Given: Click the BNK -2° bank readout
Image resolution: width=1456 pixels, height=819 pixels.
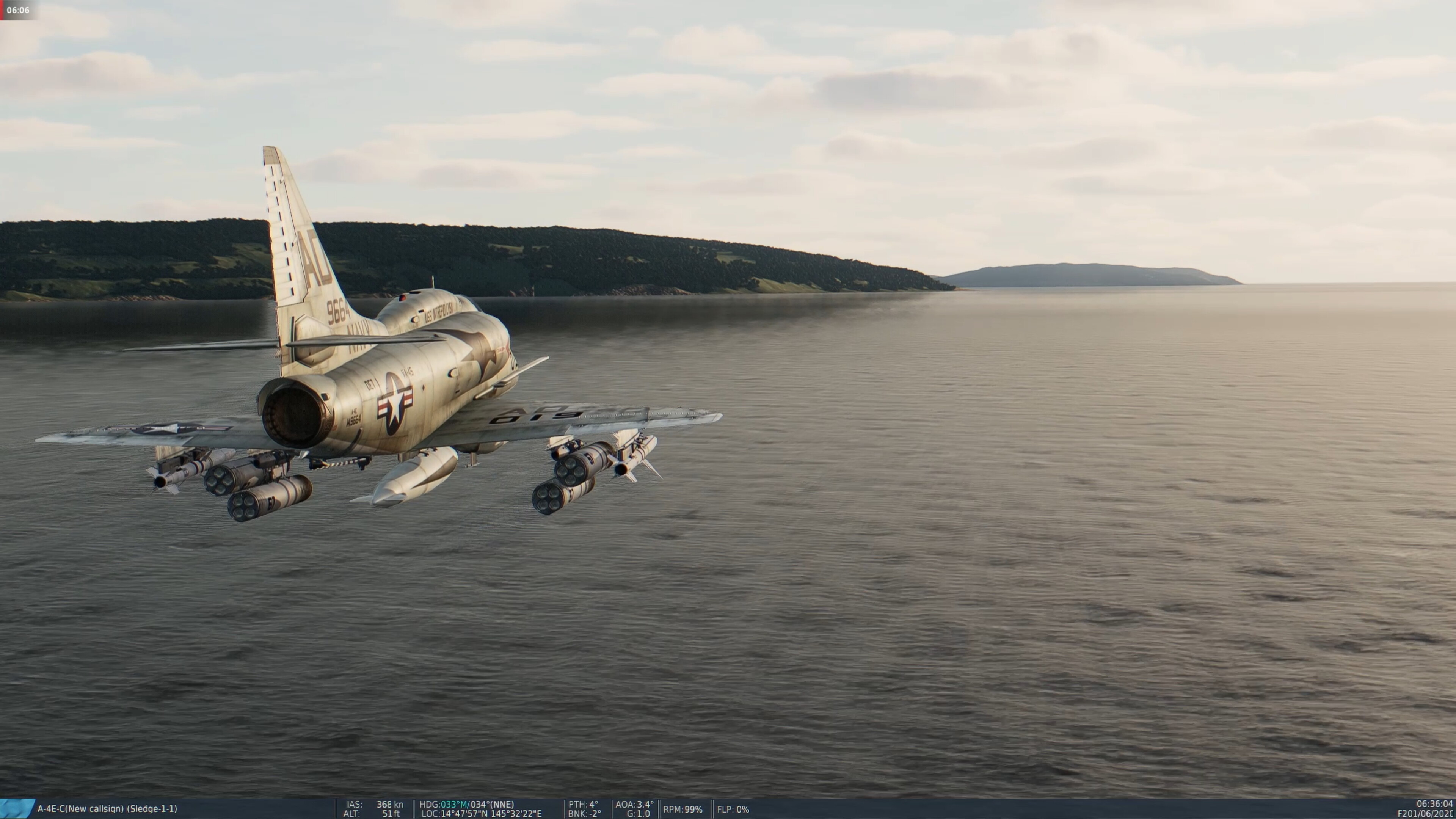Looking at the screenshot, I should tap(584, 814).
